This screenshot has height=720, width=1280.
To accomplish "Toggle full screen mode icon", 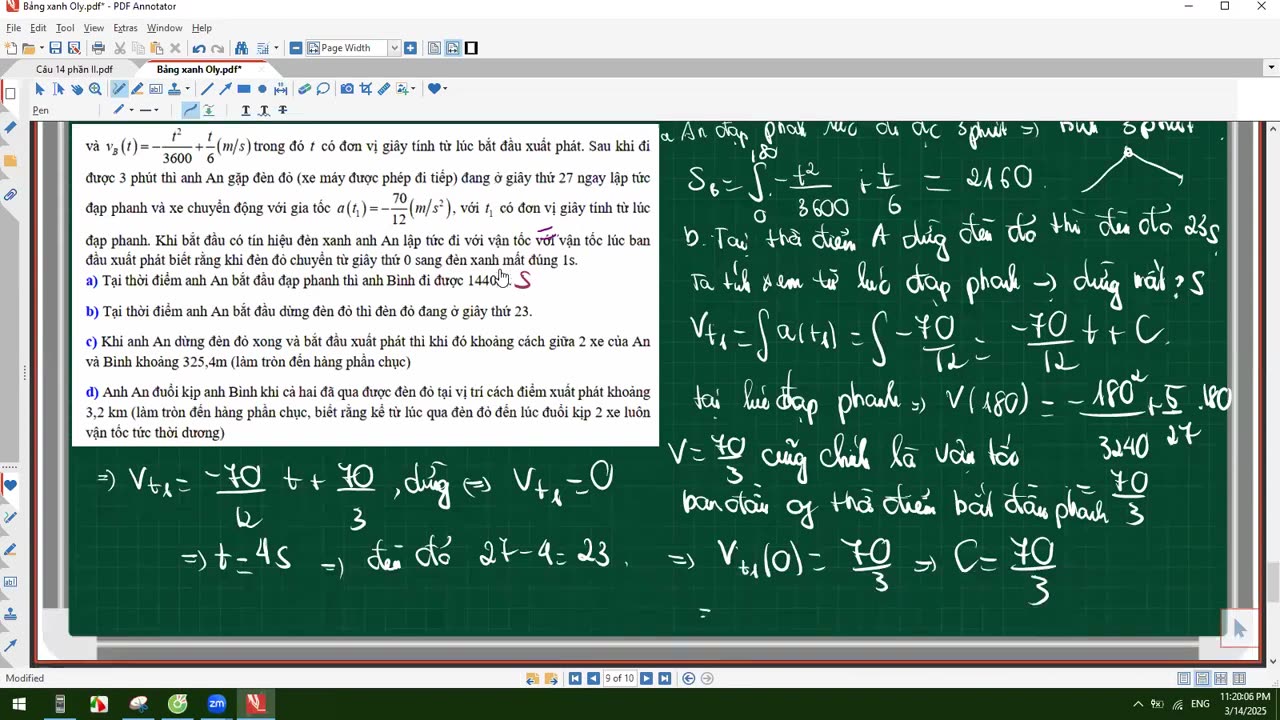I will [x=471, y=48].
